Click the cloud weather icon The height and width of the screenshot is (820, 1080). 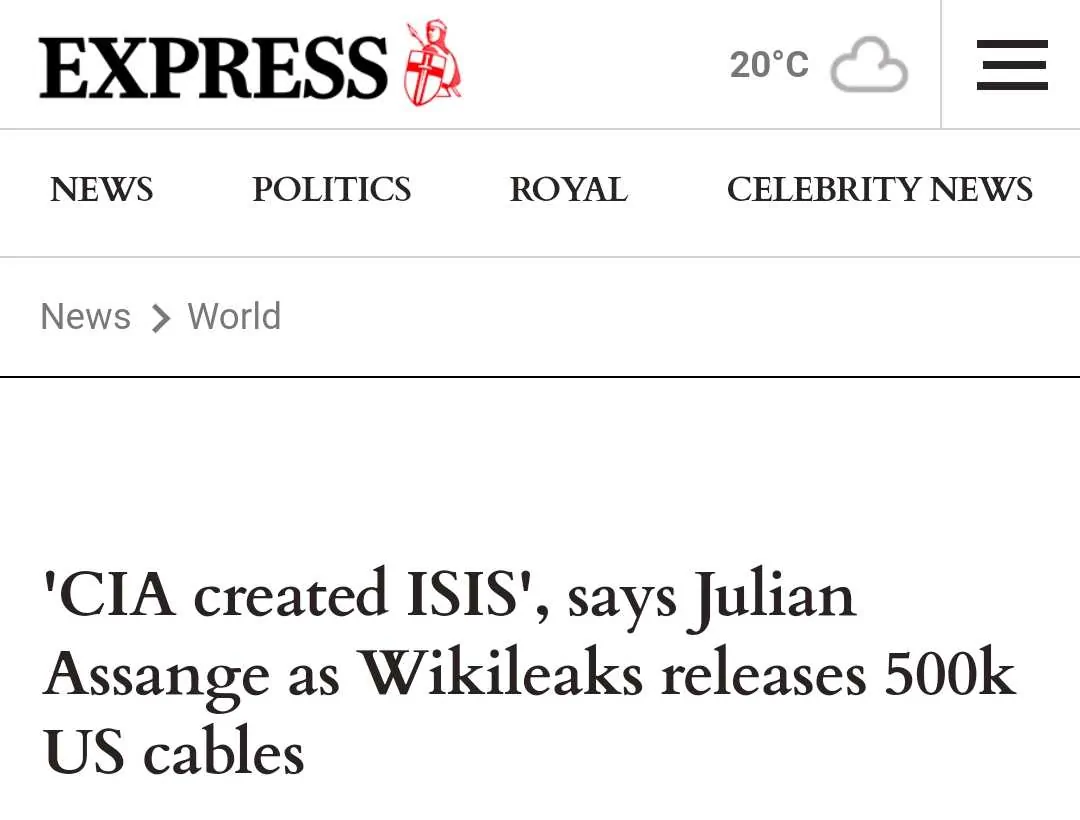(x=869, y=65)
